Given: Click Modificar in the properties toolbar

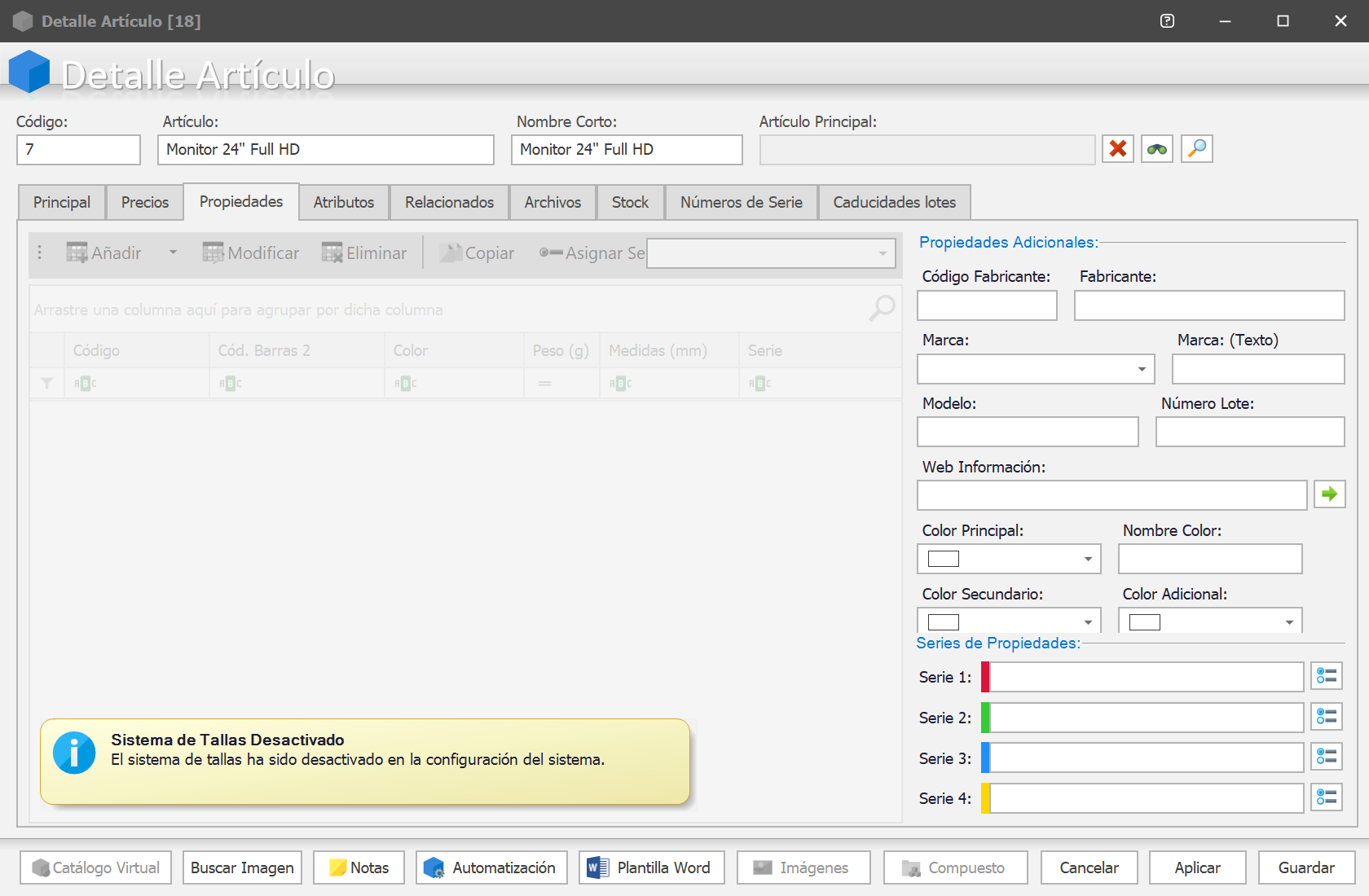Looking at the screenshot, I should pos(251,253).
